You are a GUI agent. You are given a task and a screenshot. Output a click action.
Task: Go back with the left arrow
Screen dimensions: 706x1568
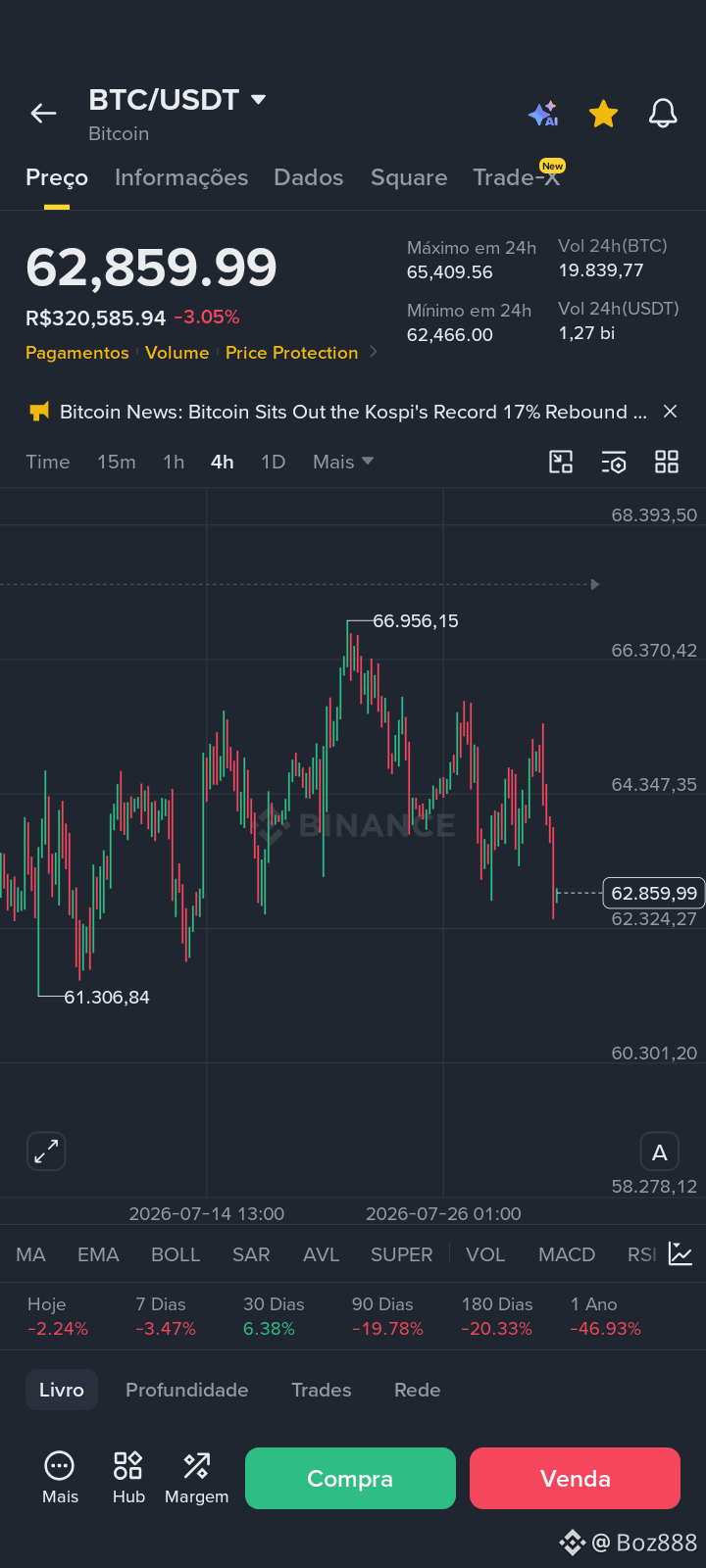43,114
